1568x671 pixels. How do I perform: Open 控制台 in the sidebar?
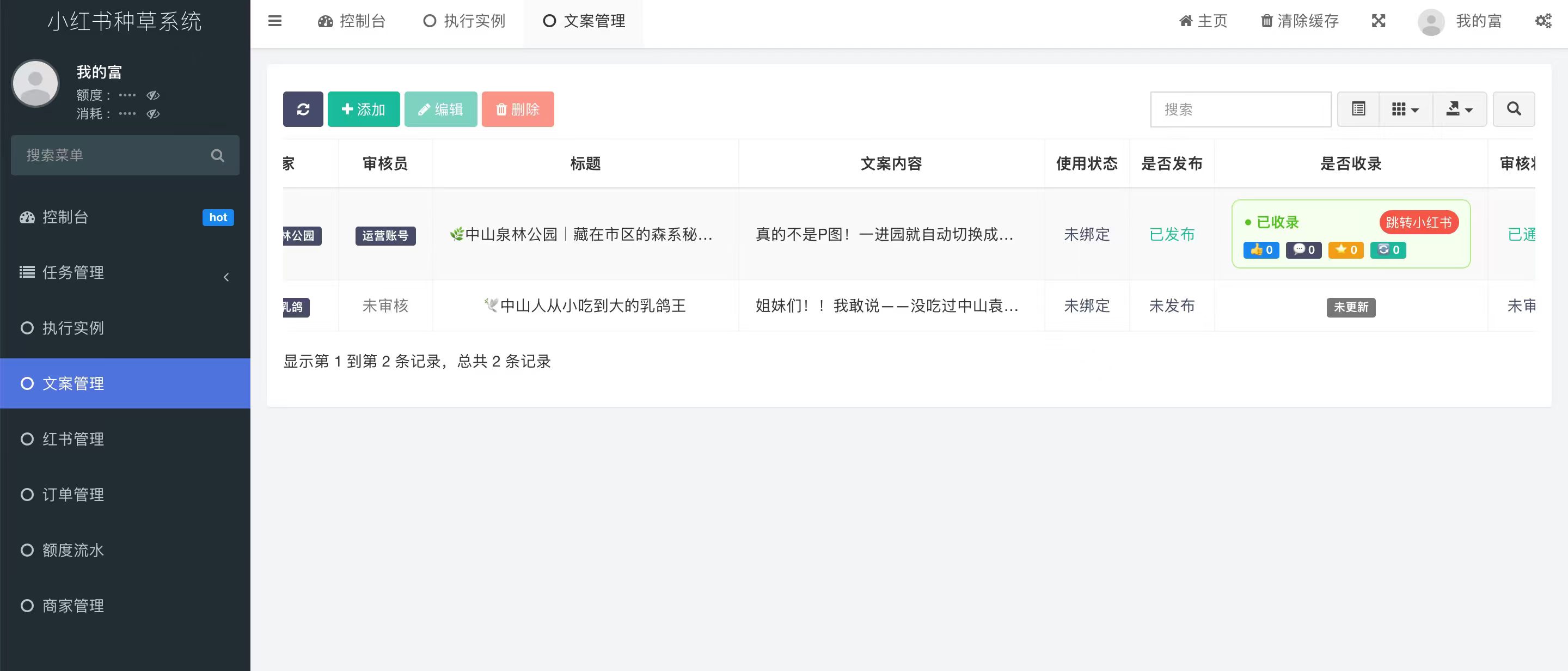(125, 217)
